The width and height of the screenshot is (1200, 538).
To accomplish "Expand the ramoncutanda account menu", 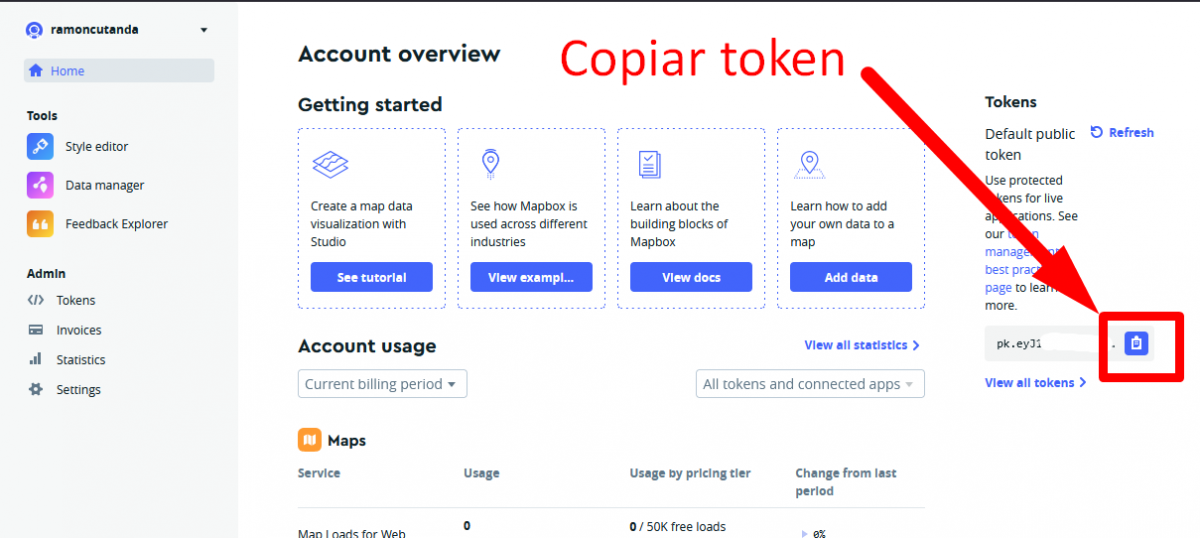I will click(204, 30).
